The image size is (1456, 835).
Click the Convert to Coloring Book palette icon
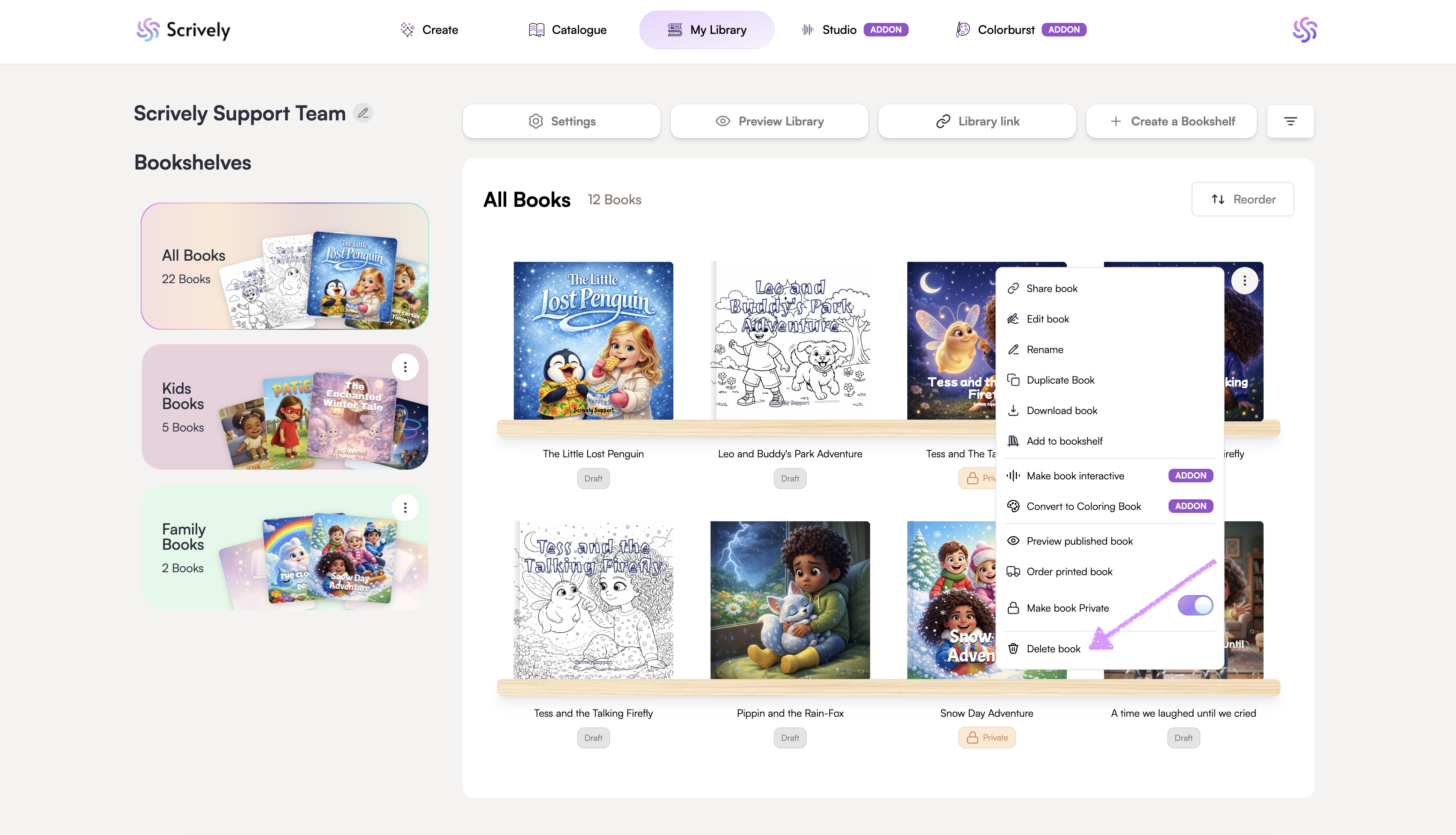click(x=1014, y=507)
